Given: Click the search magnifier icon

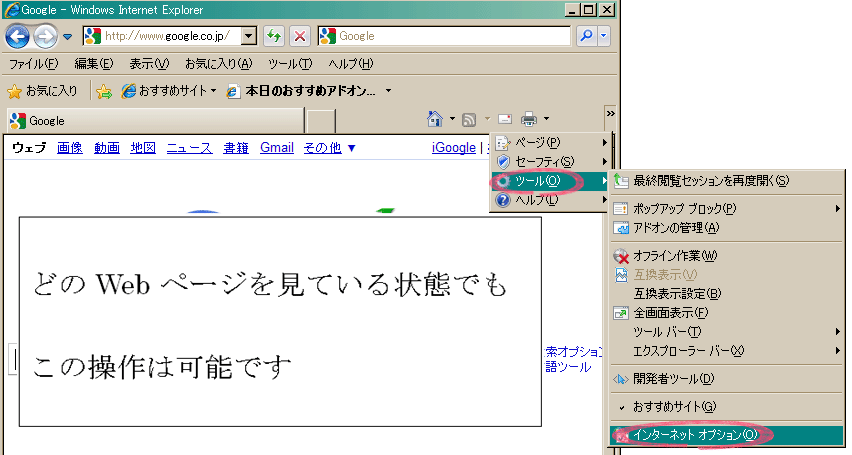Looking at the screenshot, I should [587, 36].
